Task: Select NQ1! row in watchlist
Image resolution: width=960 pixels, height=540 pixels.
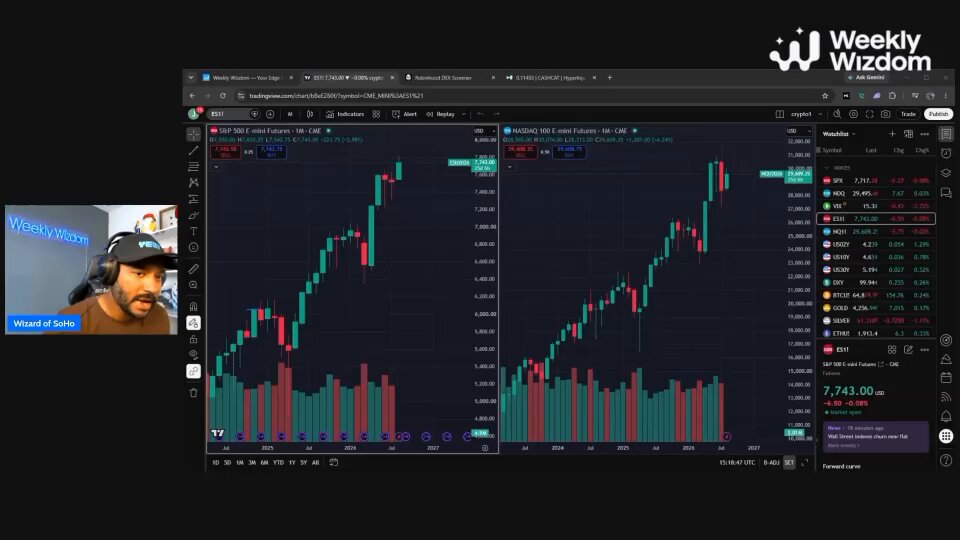Action: (876, 231)
